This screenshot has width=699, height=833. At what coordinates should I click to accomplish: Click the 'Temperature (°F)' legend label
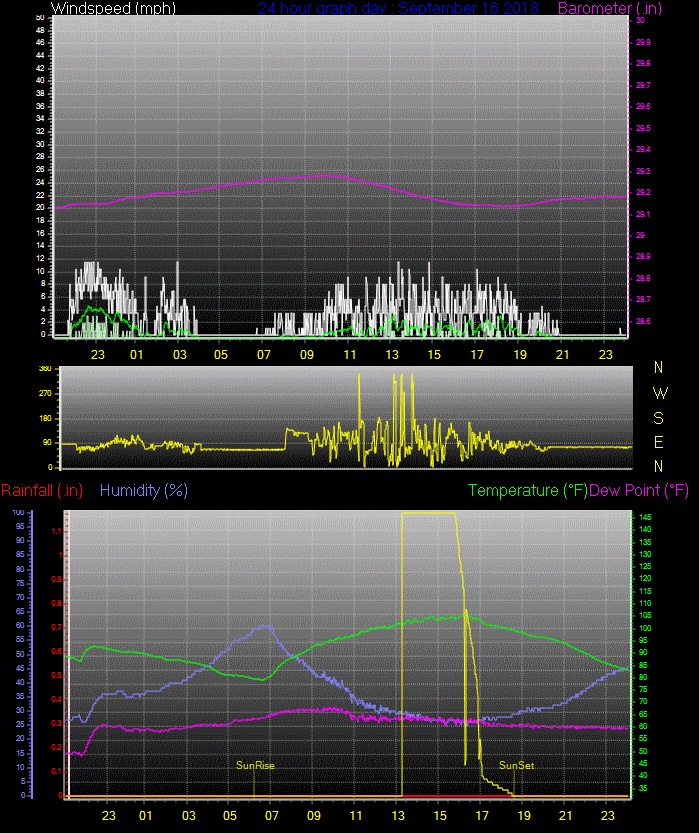pyautogui.click(x=527, y=490)
